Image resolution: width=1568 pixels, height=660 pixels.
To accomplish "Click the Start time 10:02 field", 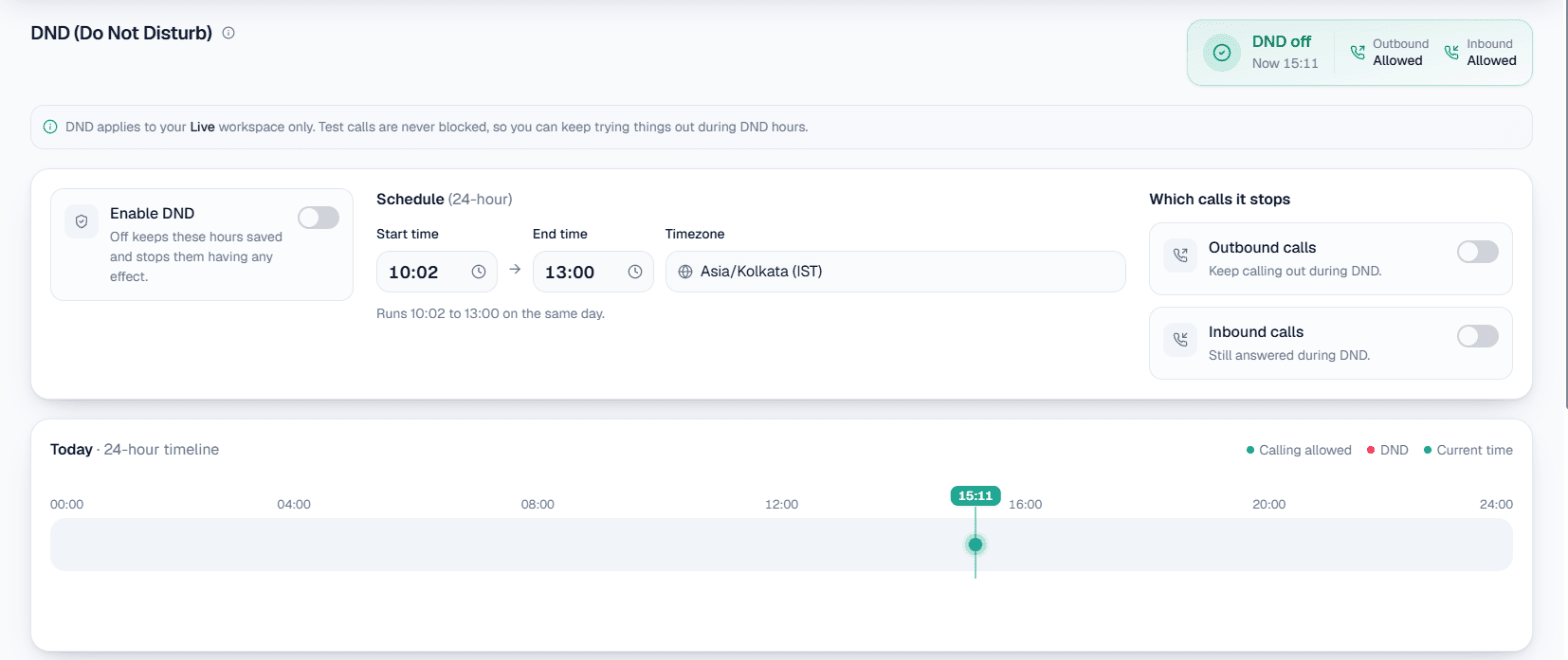I will [x=437, y=272].
